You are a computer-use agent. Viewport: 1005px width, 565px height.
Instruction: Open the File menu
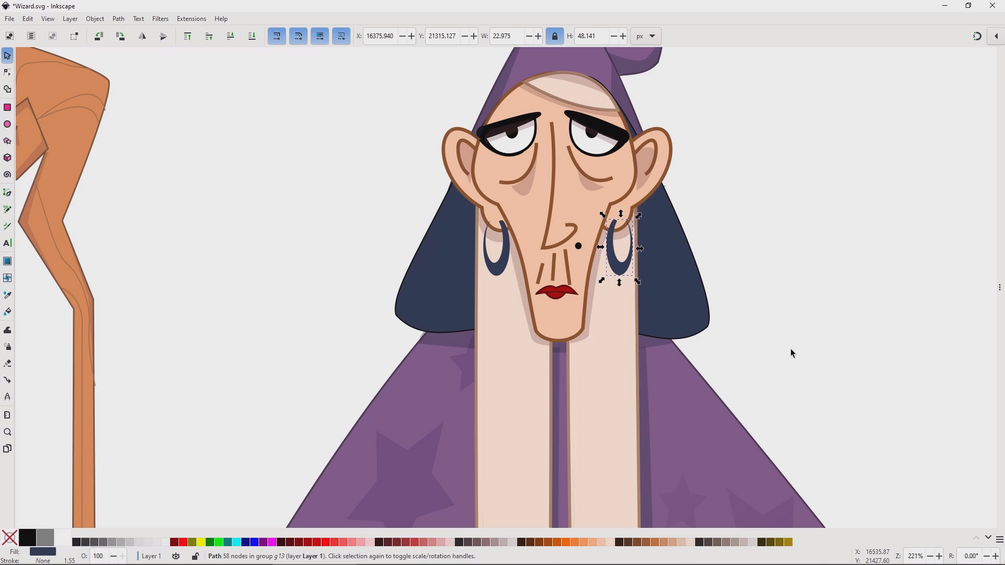pyautogui.click(x=9, y=19)
